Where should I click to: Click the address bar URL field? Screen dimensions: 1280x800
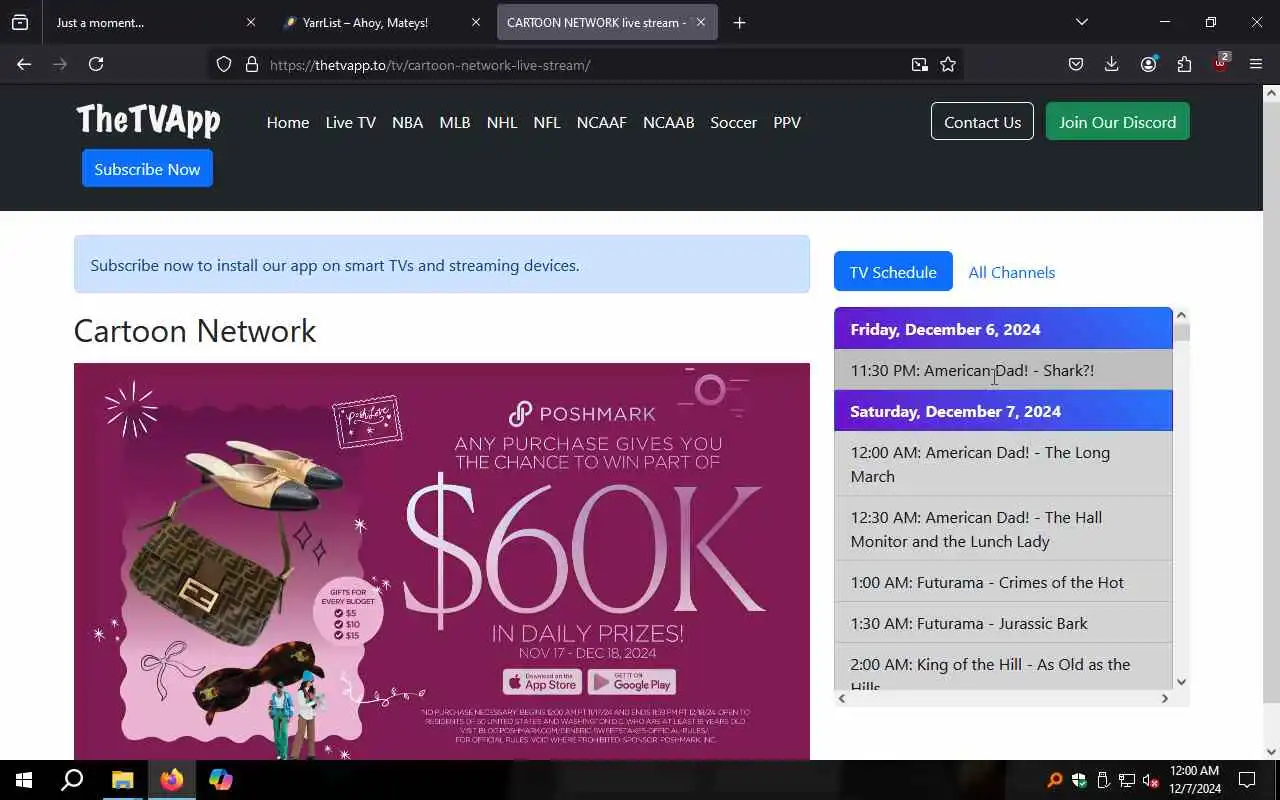pyautogui.click(x=585, y=65)
